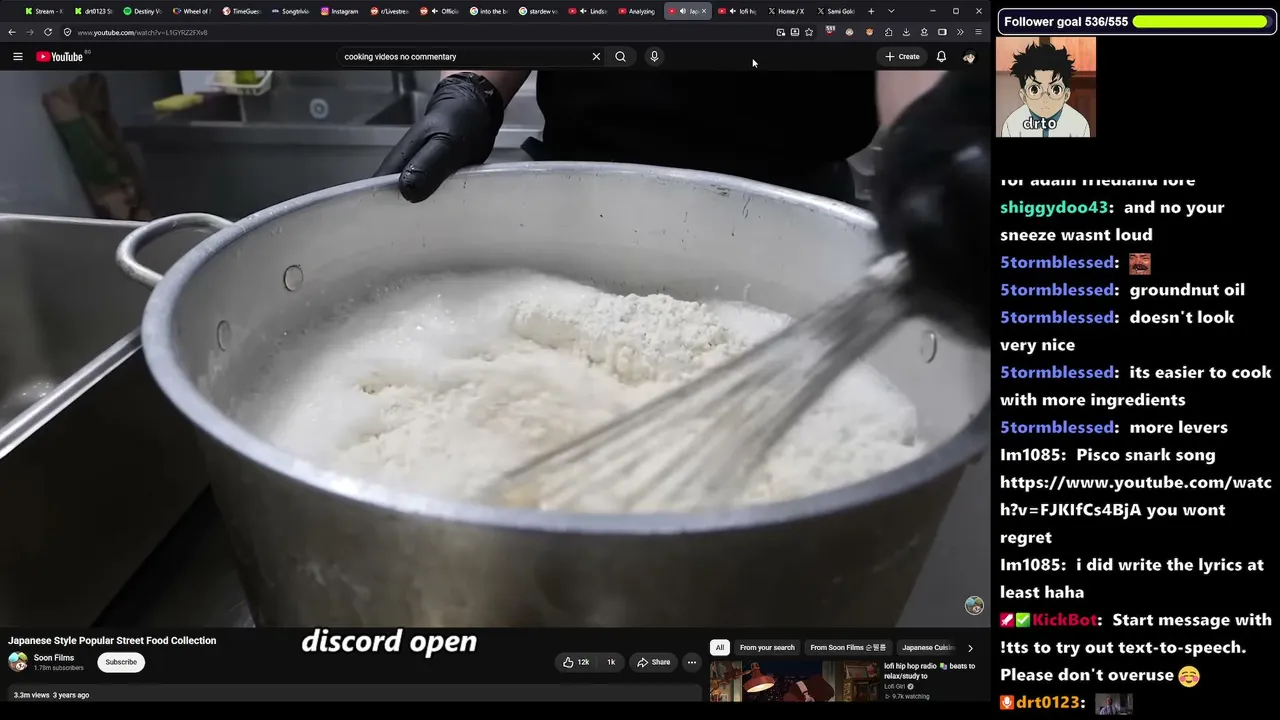Click the drt0 streamer avatar image

(x=1046, y=87)
